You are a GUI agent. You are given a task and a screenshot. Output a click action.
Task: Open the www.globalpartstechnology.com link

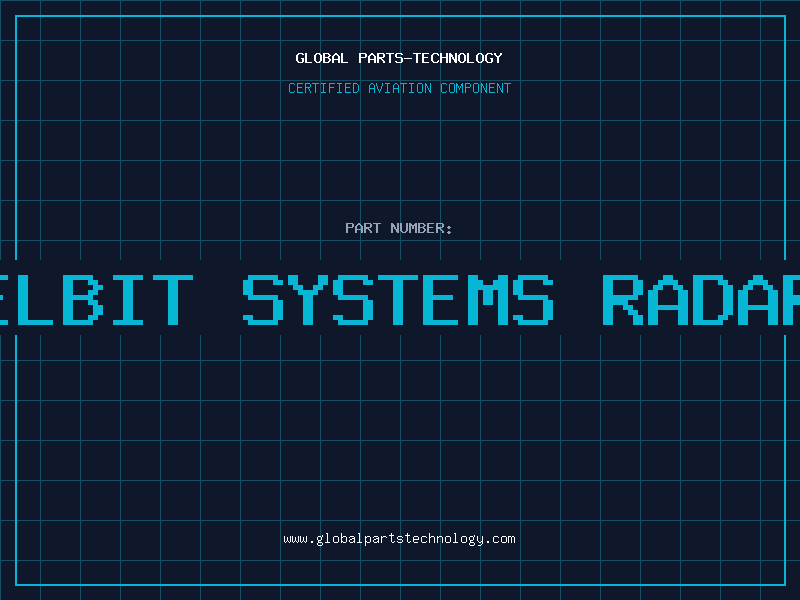click(x=399, y=539)
